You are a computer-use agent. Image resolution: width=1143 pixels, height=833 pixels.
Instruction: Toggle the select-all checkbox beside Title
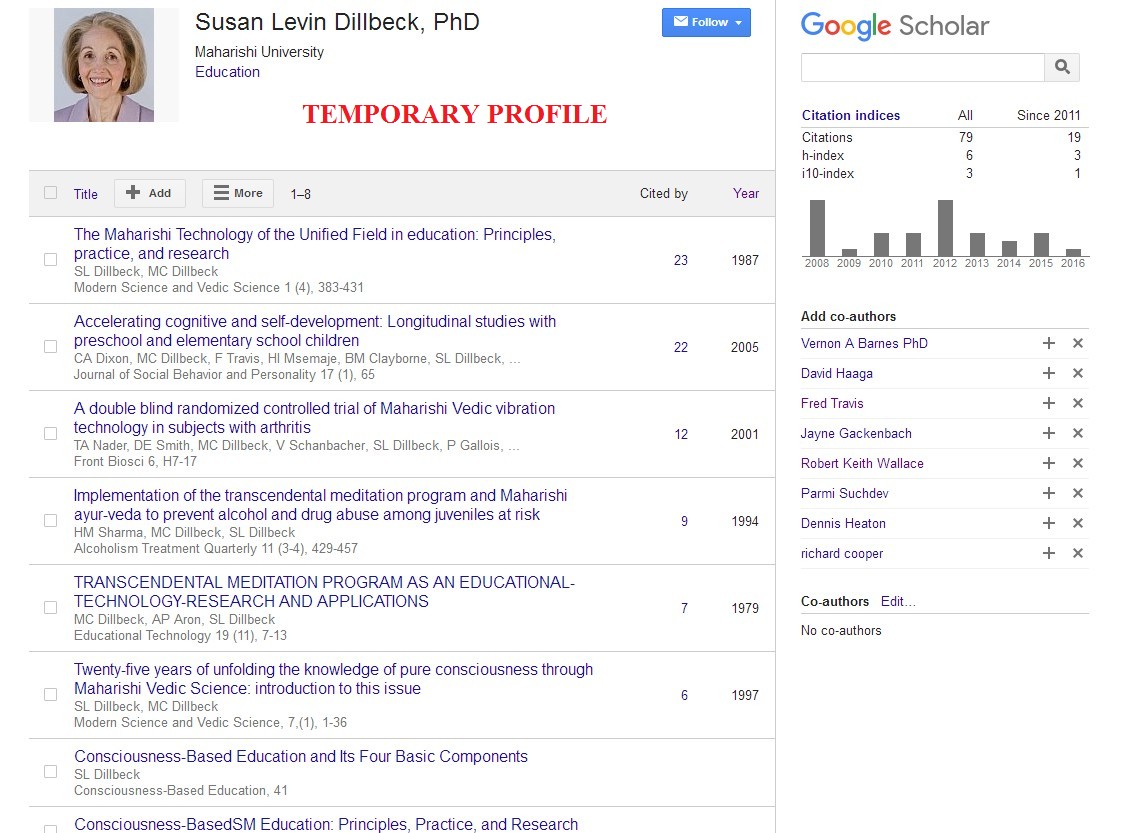pyautogui.click(x=50, y=192)
